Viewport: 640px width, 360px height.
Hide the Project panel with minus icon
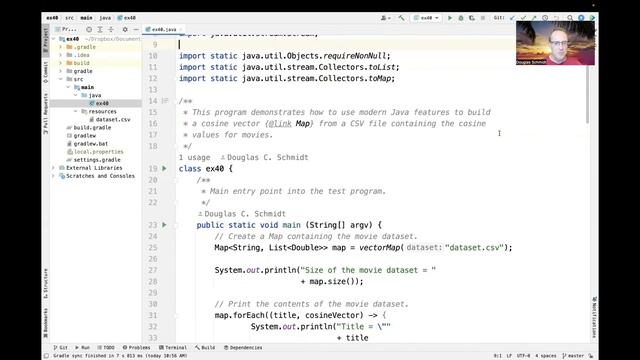tap(136, 29)
